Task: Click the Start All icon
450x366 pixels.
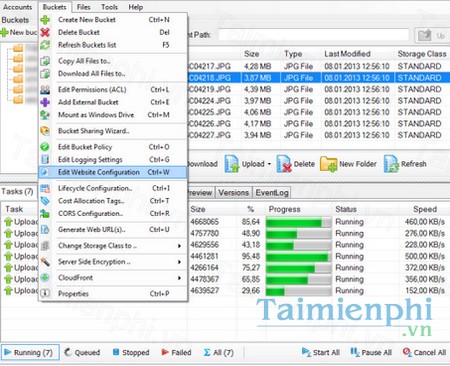Action: [306, 352]
